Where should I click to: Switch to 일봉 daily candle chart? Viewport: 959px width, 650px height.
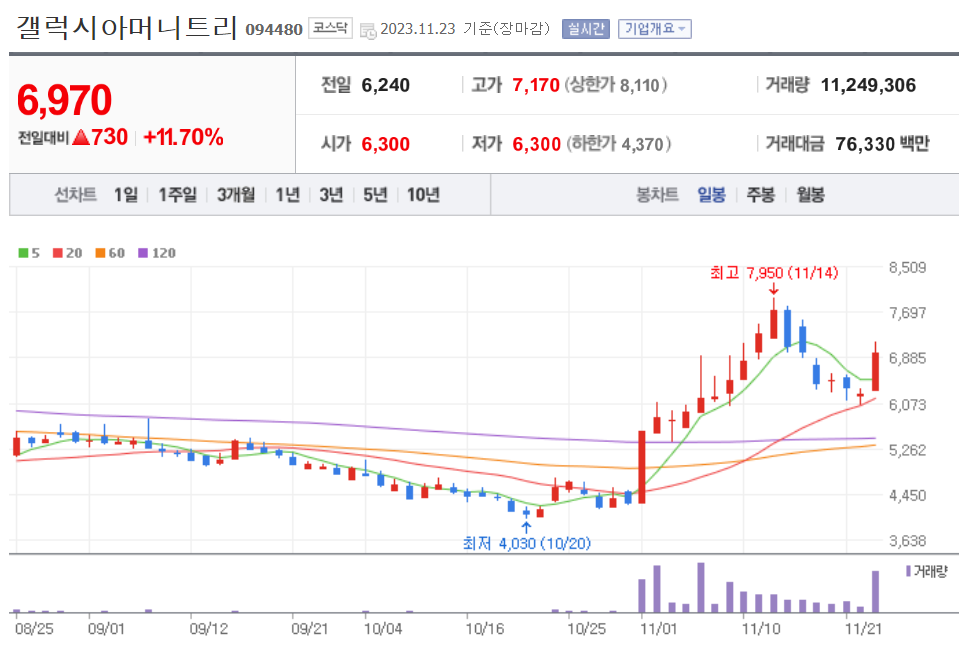pos(711,194)
